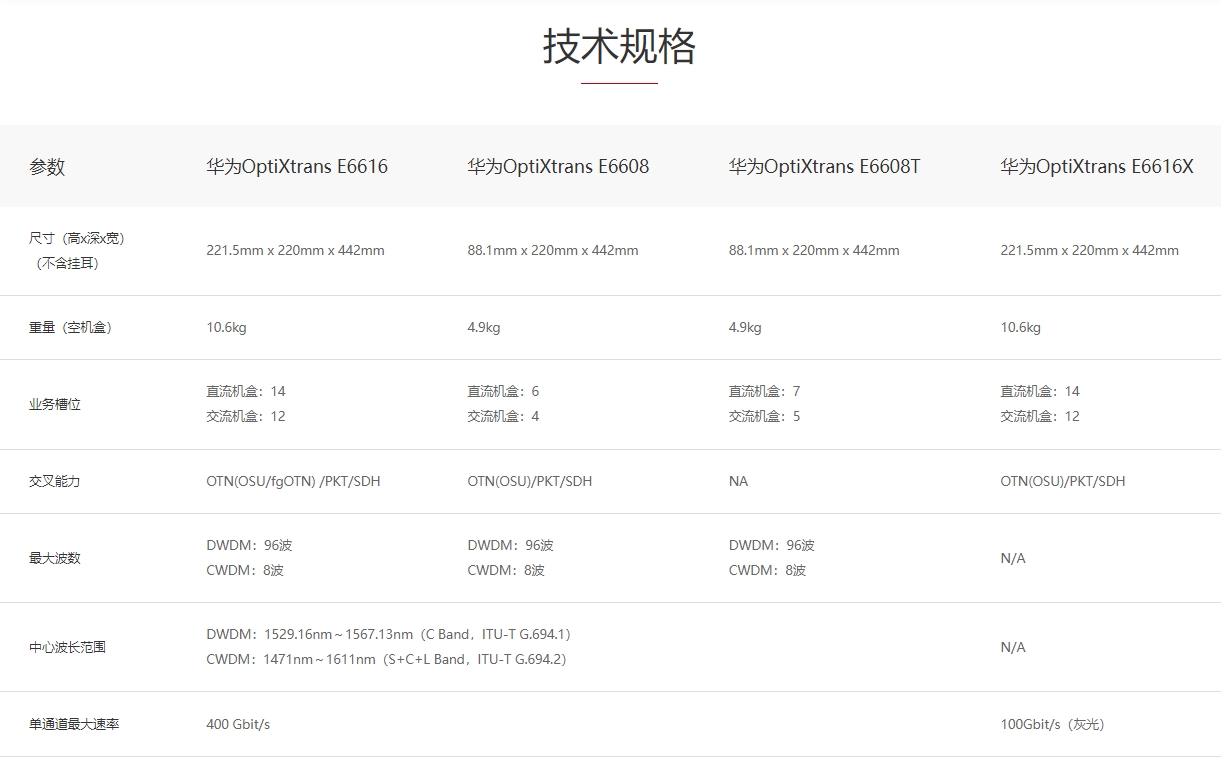This screenshot has height=761, width=1221.
Task: Click the 'DWDM：1529.16nm～1567.13nm' wavelength line
Action: pyautogui.click(x=390, y=635)
